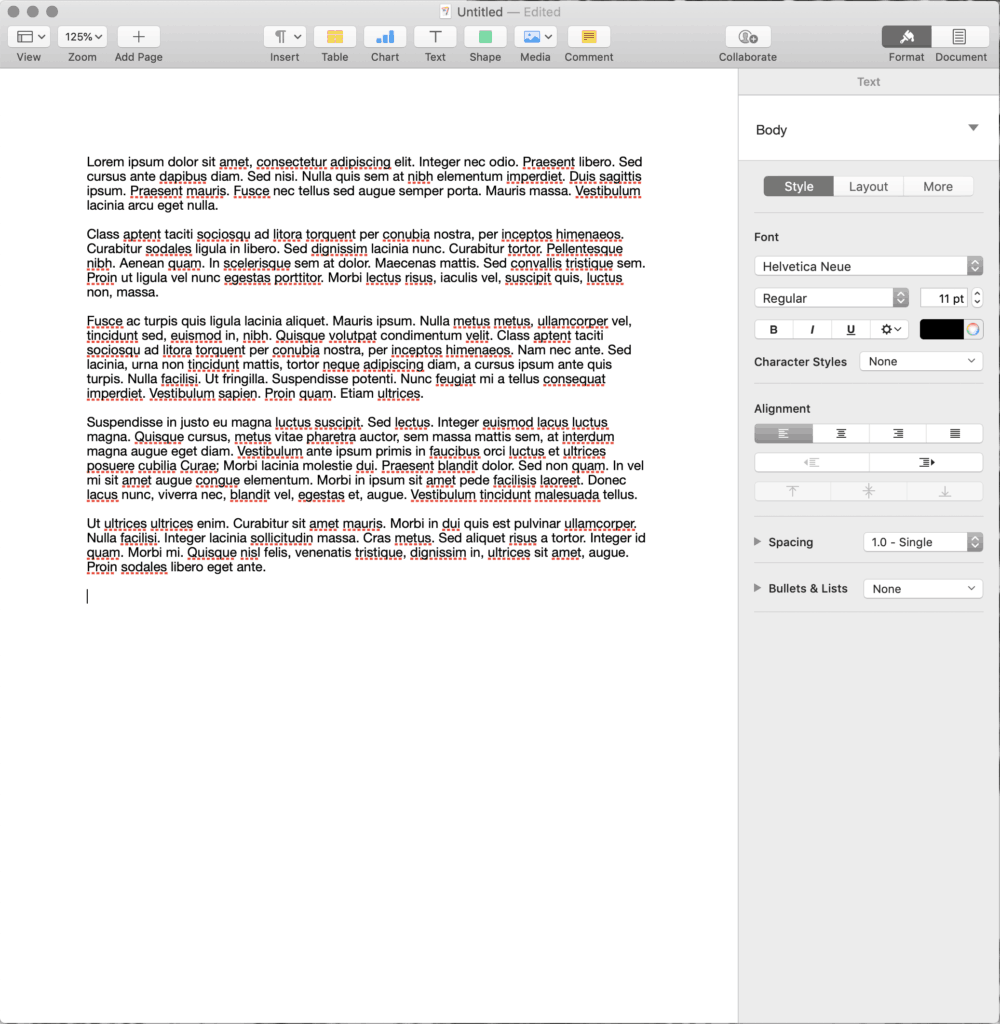Click word 'Lorem' in first paragraph
The width and height of the screenshot is (1000, 1024).
point(105,161)
